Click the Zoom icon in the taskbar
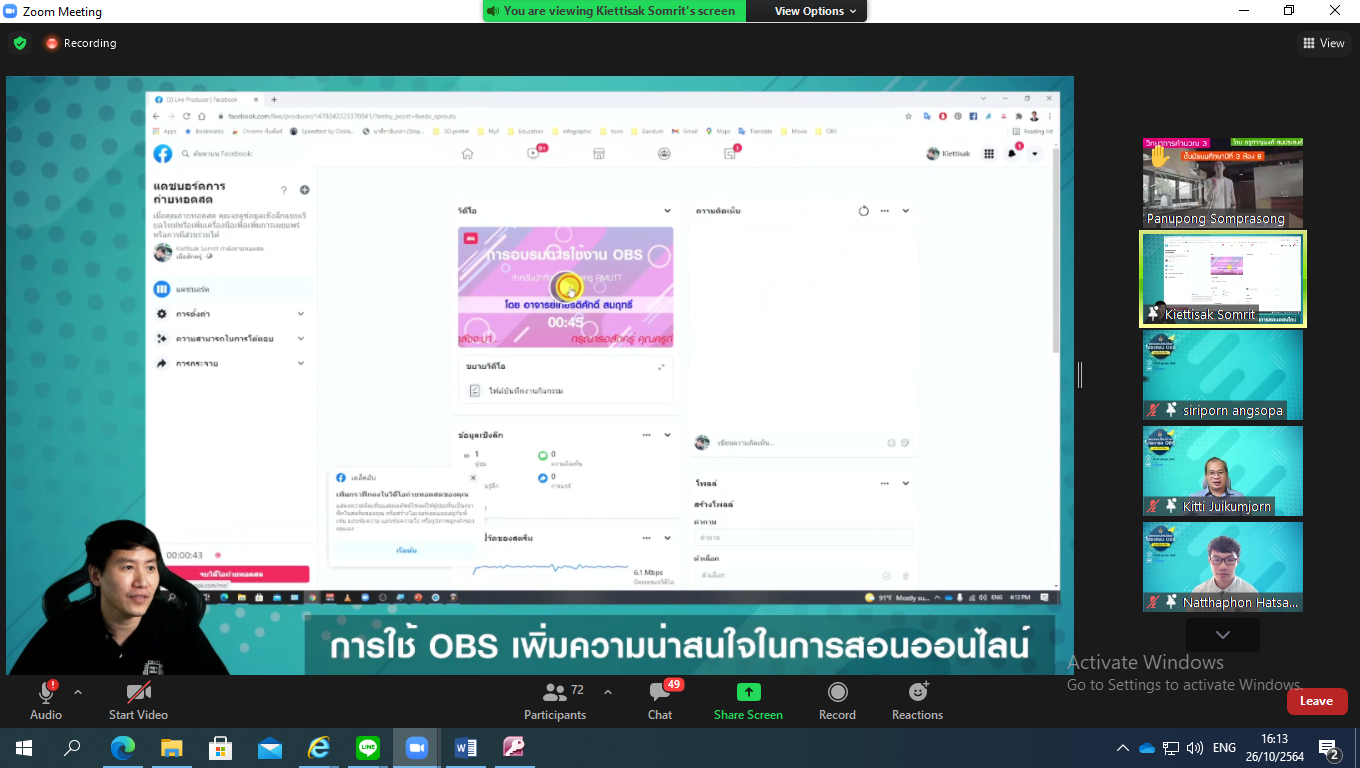 [416, 747]
